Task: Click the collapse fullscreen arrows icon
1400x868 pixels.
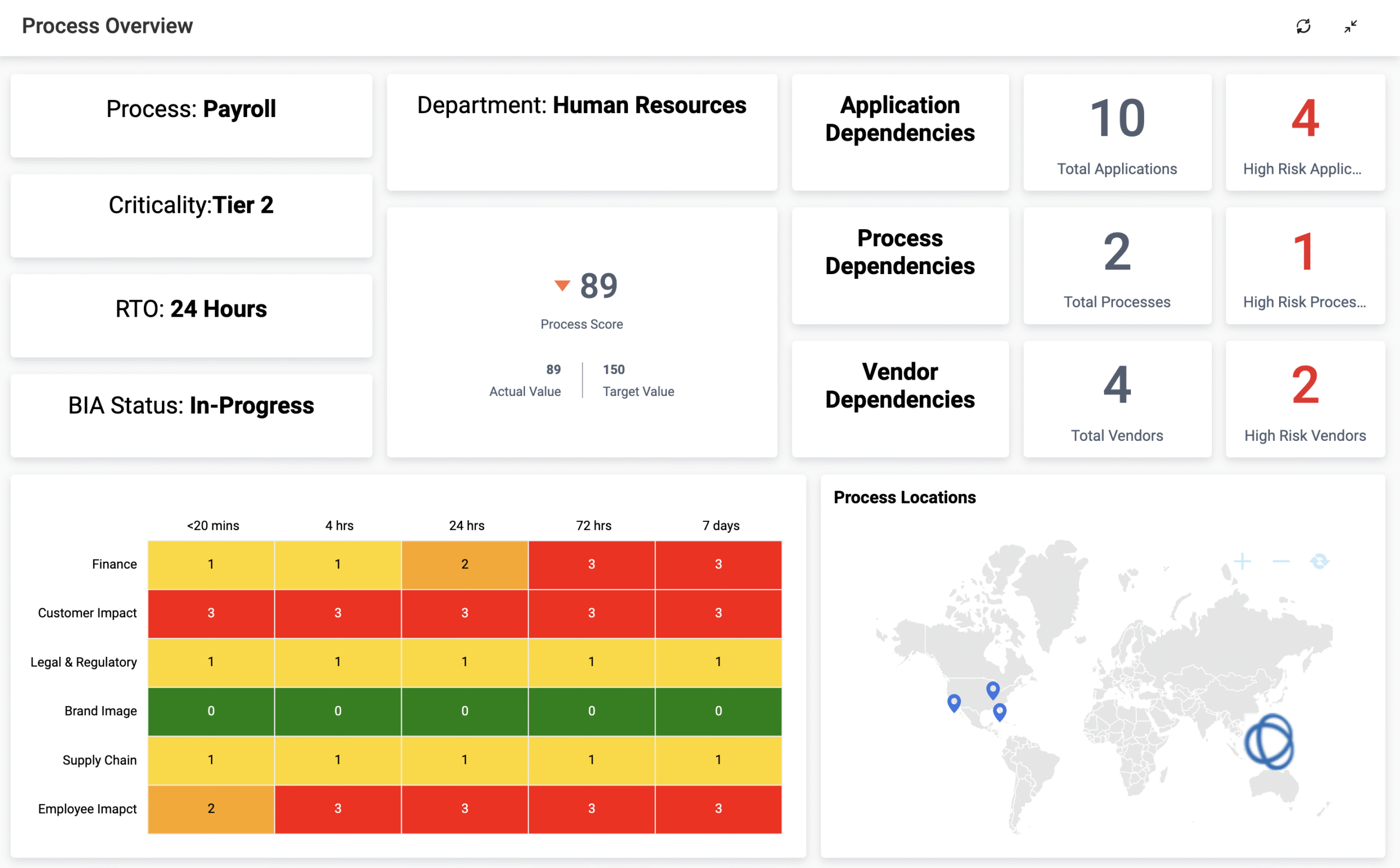Action: click(1351, 26)
